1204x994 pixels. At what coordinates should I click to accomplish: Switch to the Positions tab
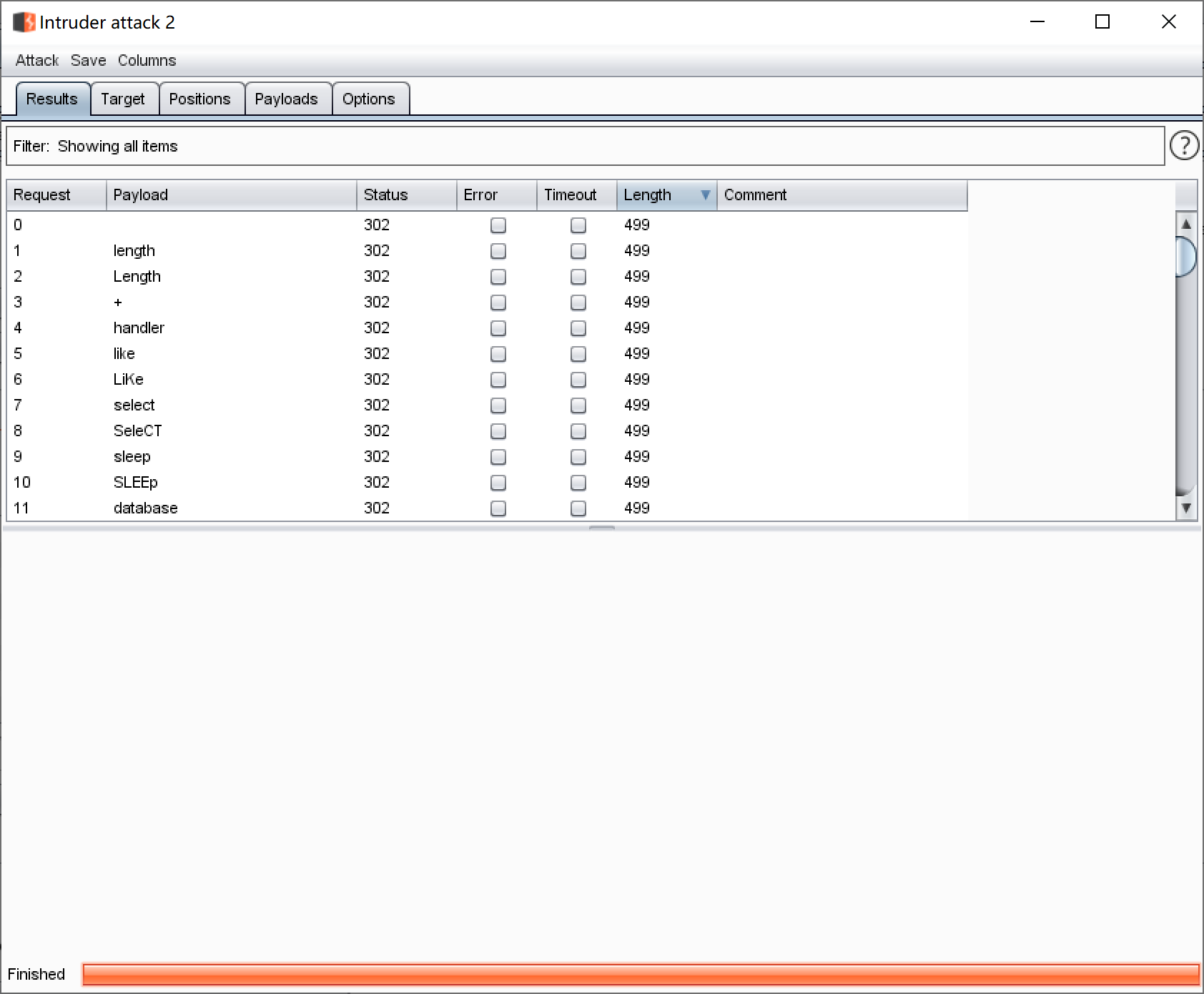[200, 99]
